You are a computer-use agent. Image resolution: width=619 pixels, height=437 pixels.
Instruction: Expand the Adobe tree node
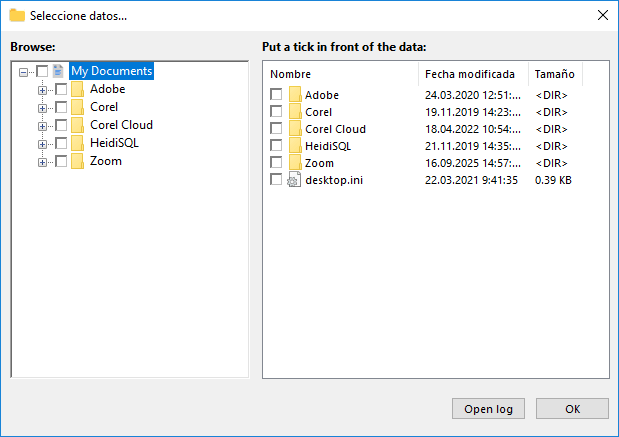[x=42, y=90]
